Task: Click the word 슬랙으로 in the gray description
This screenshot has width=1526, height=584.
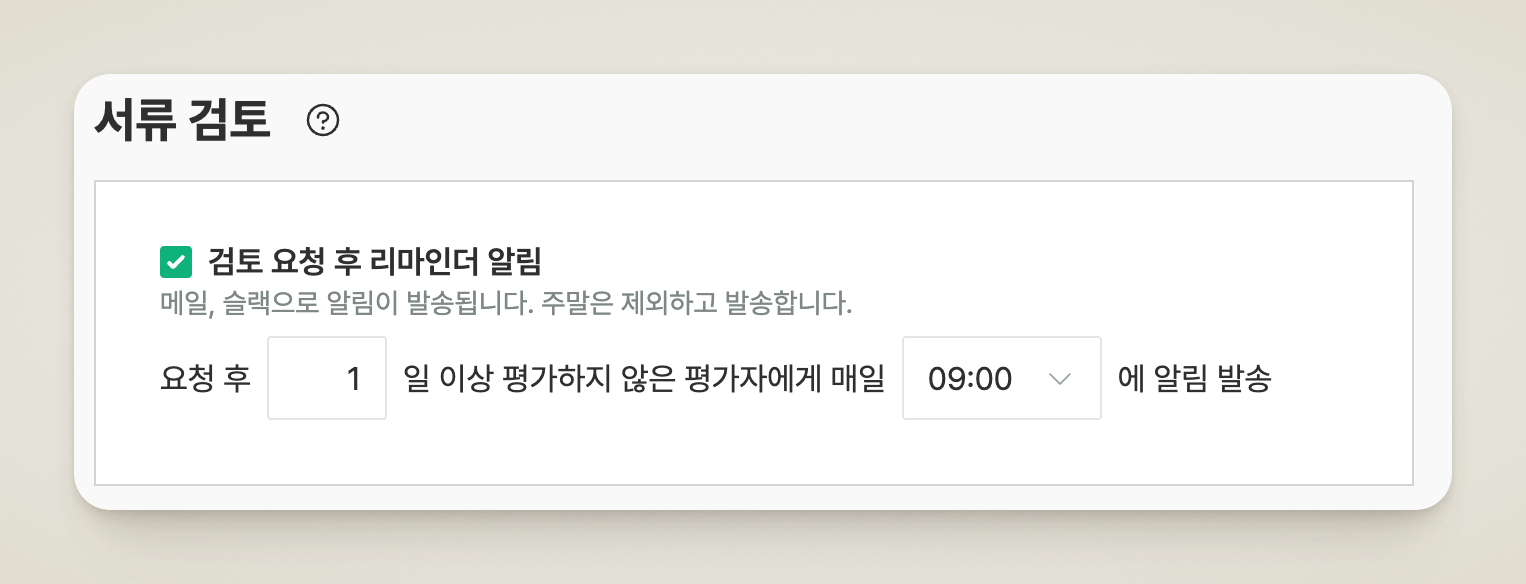Action: coord(268,304)
